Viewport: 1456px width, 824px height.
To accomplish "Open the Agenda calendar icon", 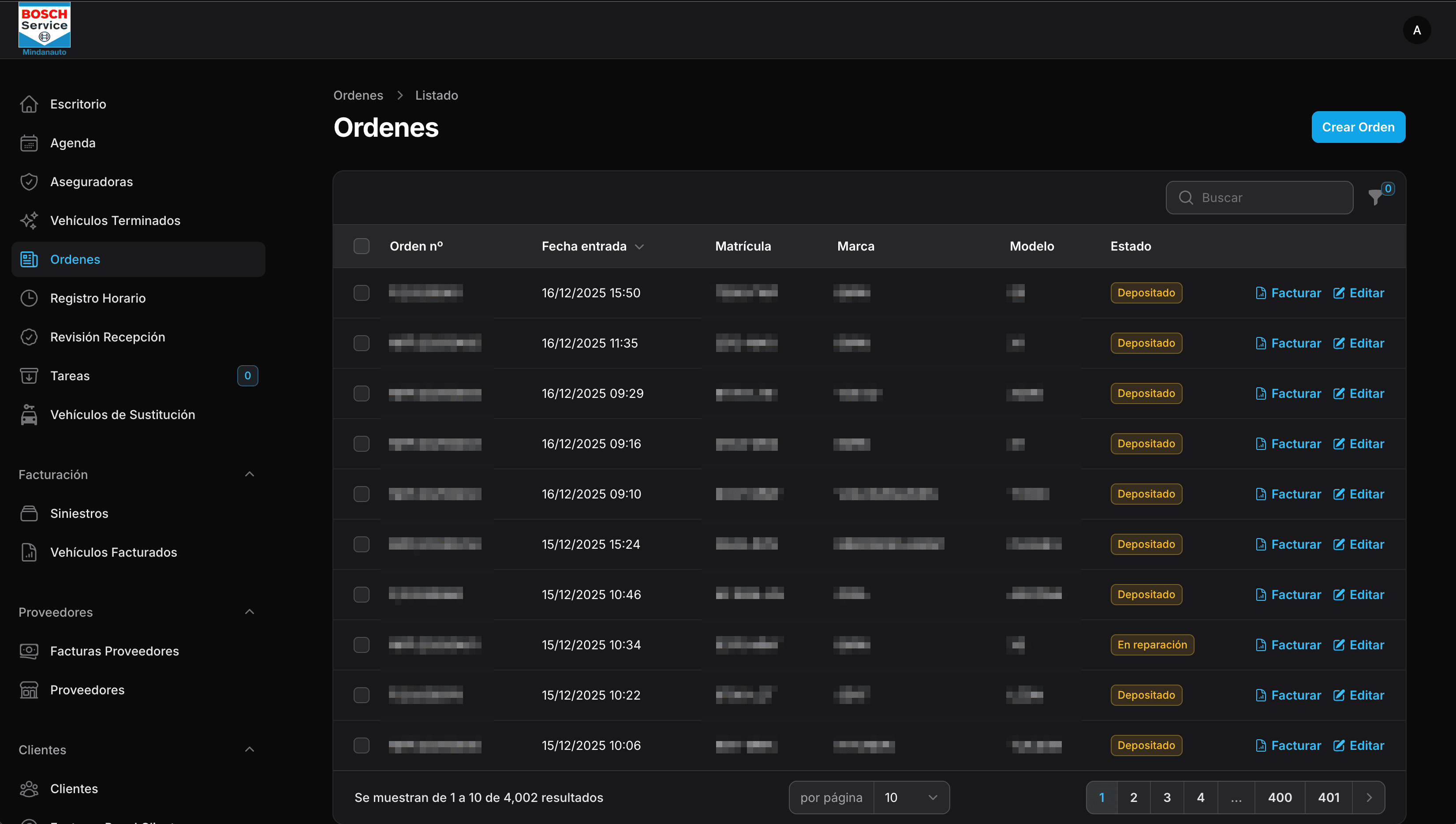I will point(29,143).
